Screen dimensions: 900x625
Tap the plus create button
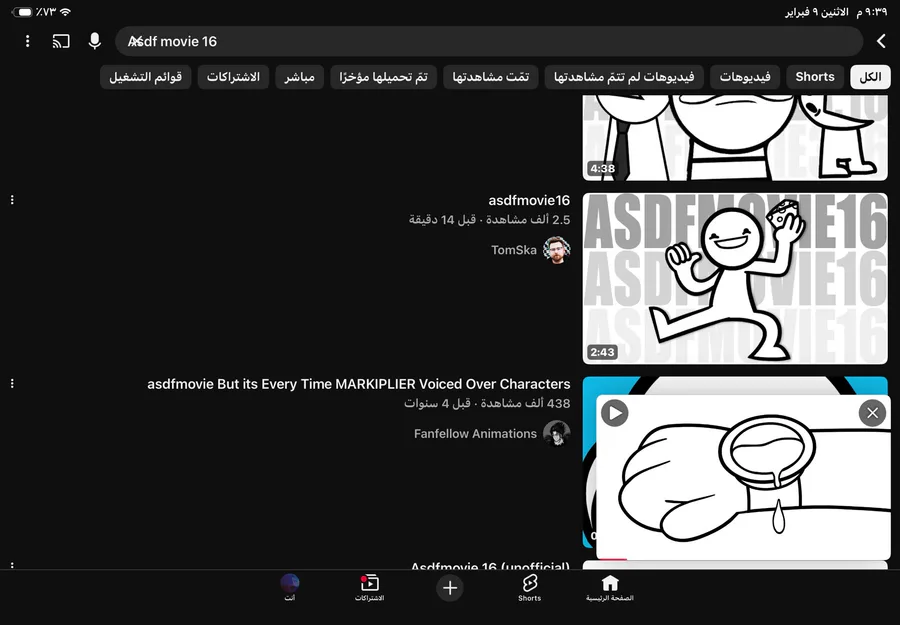tap(450, 588)
